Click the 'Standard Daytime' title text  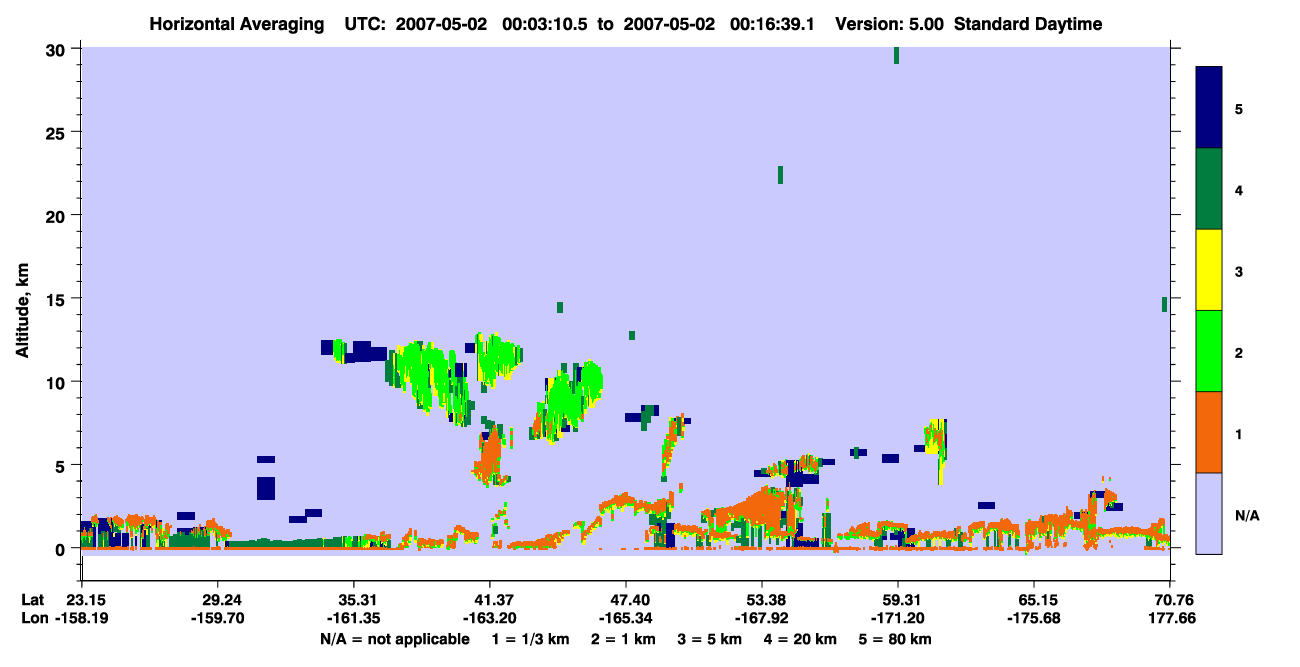click(1028, 24)
